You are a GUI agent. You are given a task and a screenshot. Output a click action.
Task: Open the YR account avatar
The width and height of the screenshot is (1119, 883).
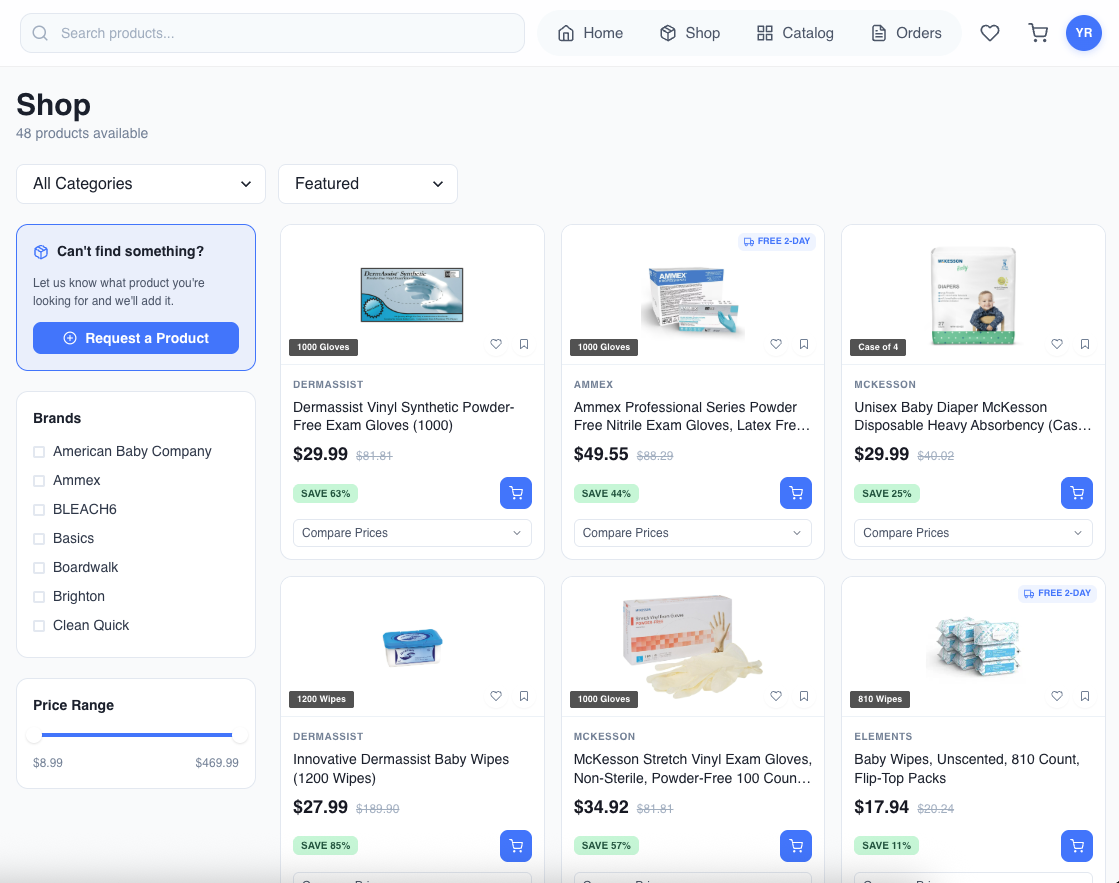pos(1083,33)
